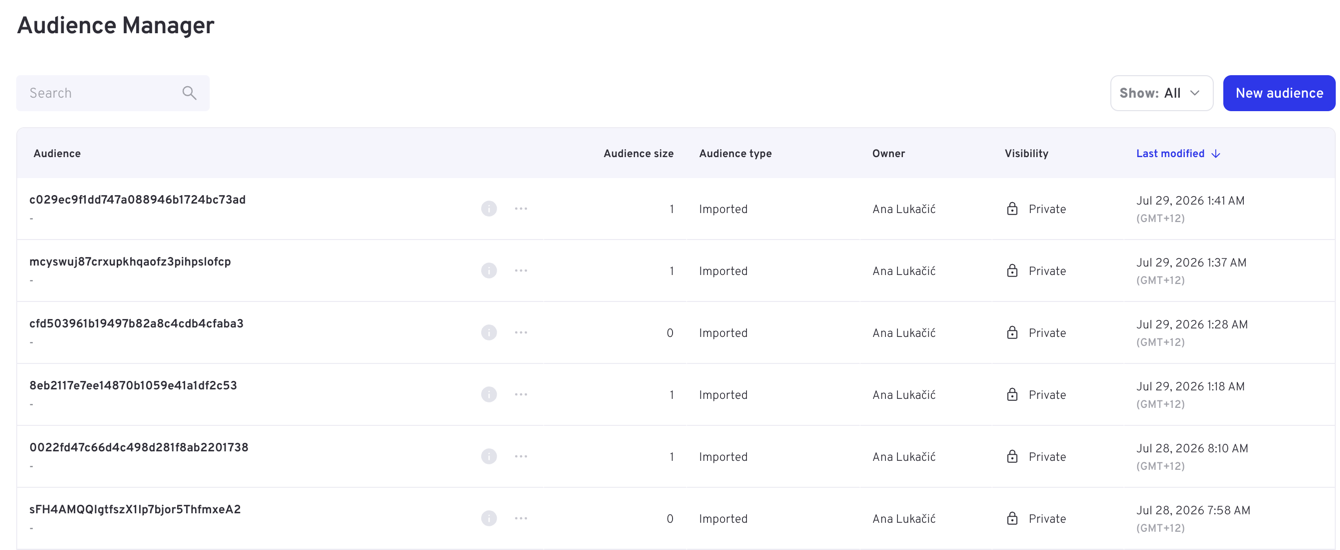Viewport: 1340px width, 550px height.
Task: Click the 'Jul 29, 2026 1:18 AM' date
Action: click(x=1190, y=387)
